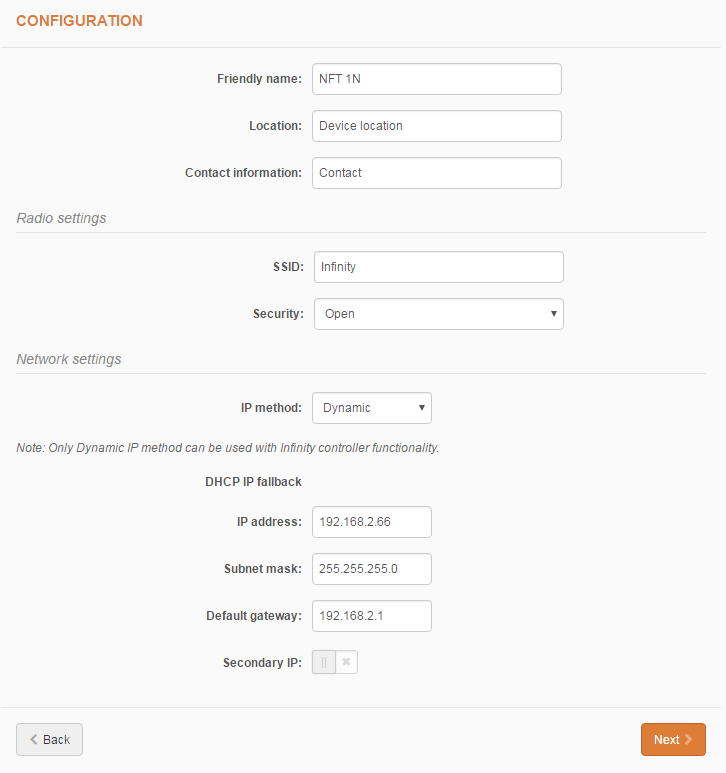Select the Contact information field
This screenshot has width=726, height=773.
point(436,173)
